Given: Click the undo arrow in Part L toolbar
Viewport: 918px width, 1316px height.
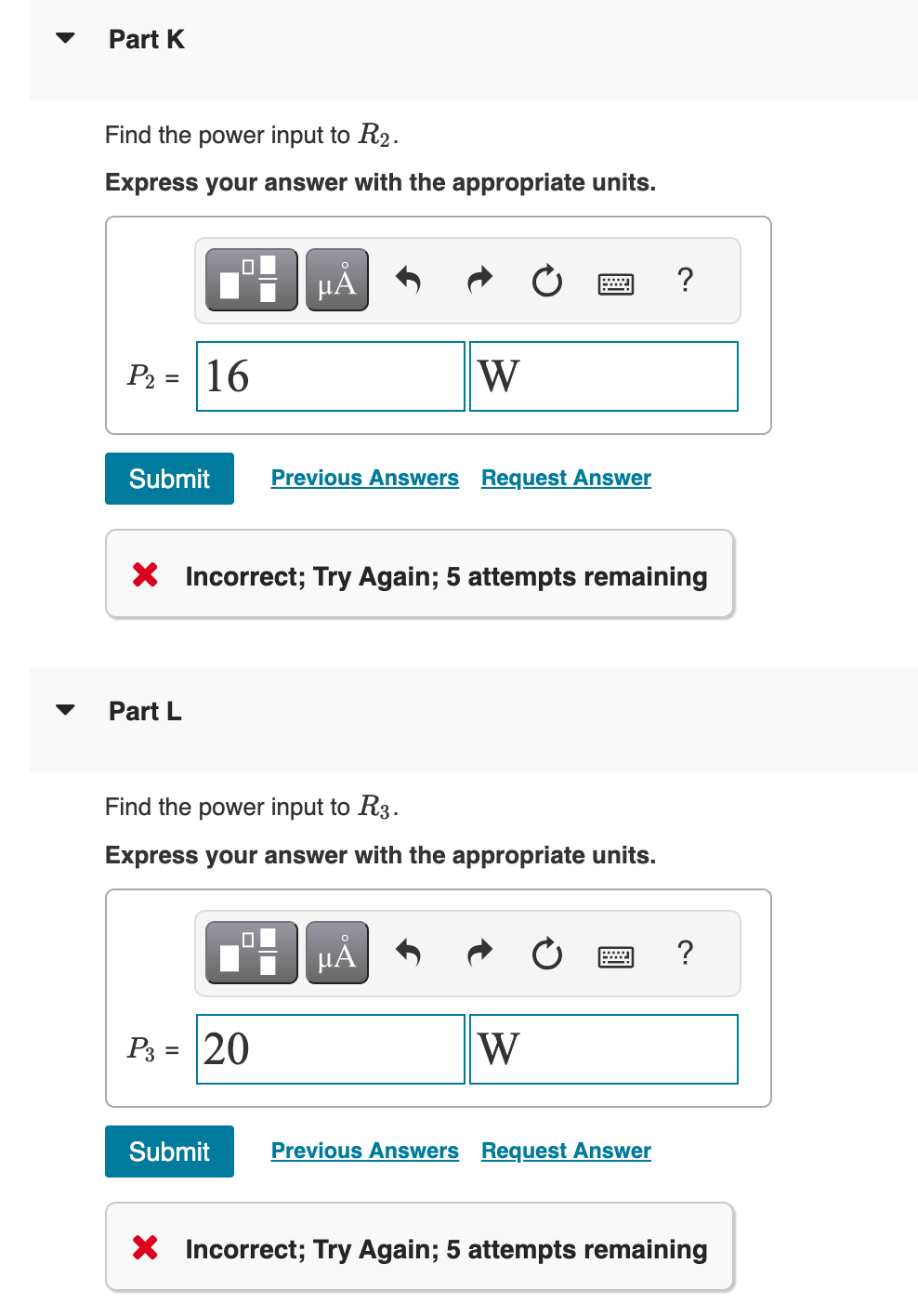Looking at the screenshot, I should 408,953.
